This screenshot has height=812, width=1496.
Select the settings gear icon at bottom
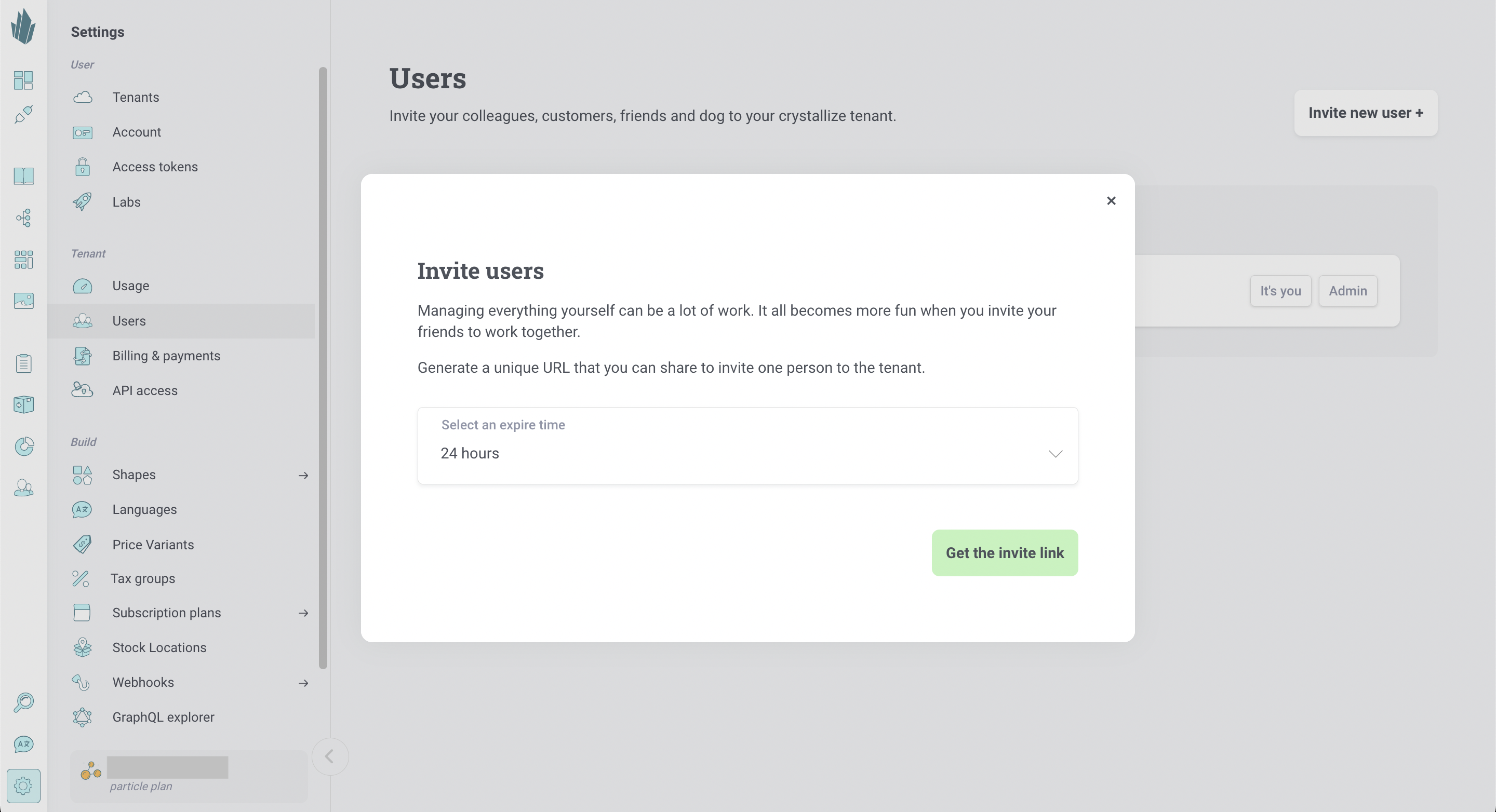click(23, 786)
